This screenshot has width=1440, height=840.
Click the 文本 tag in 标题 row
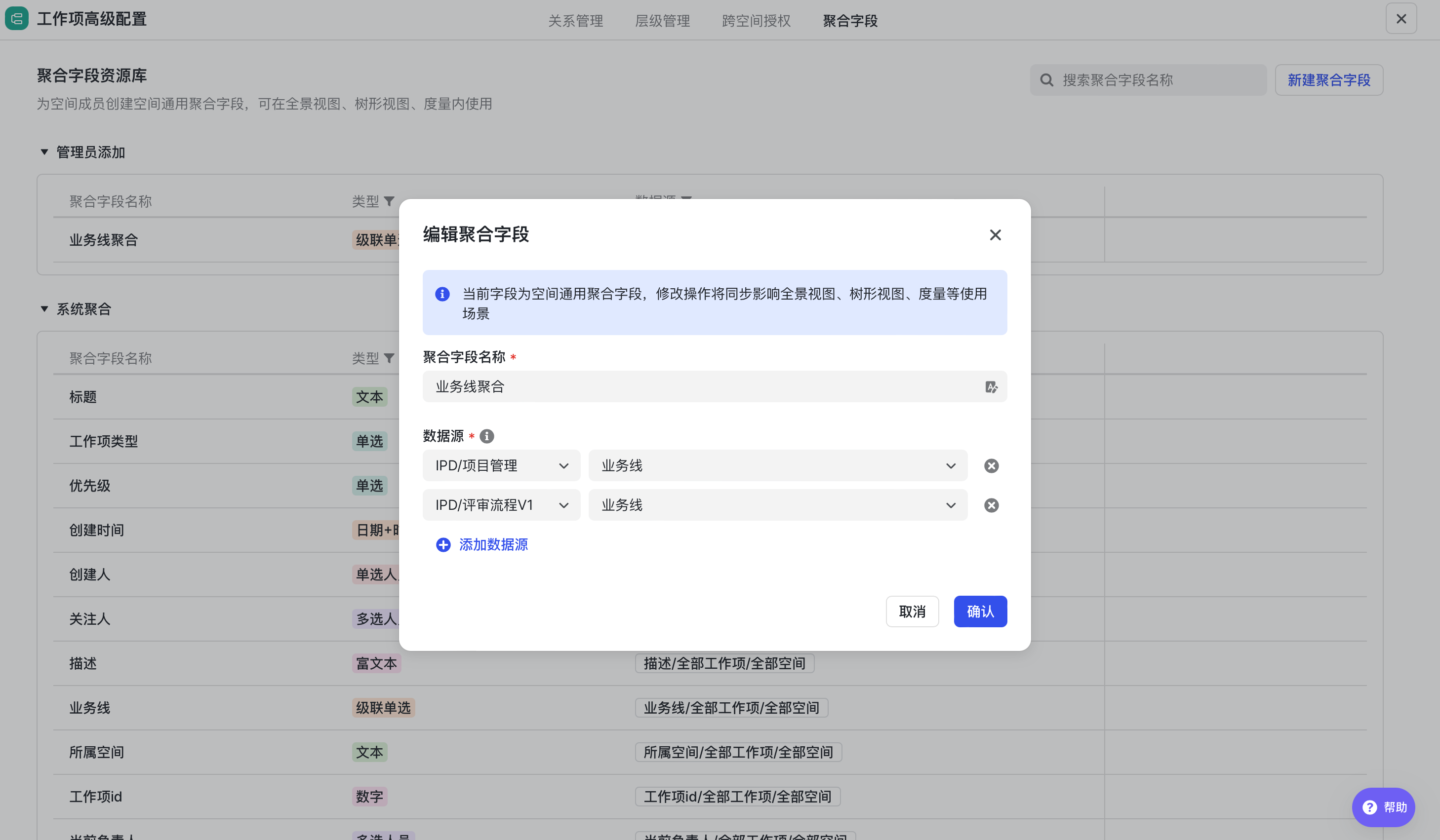coord(369,397)
